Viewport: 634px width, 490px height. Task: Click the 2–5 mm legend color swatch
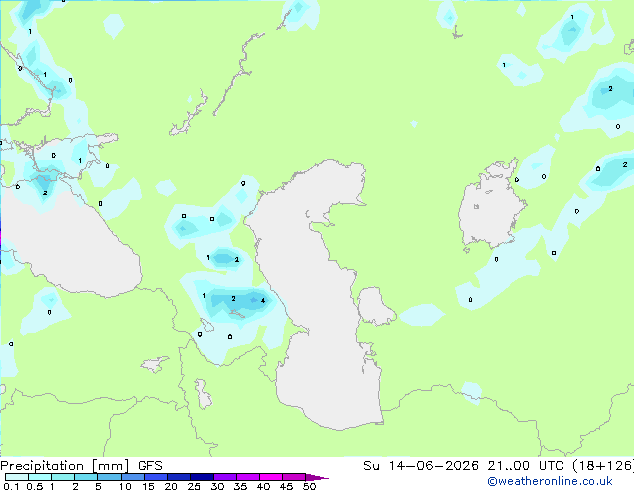(x=86, y=477)
